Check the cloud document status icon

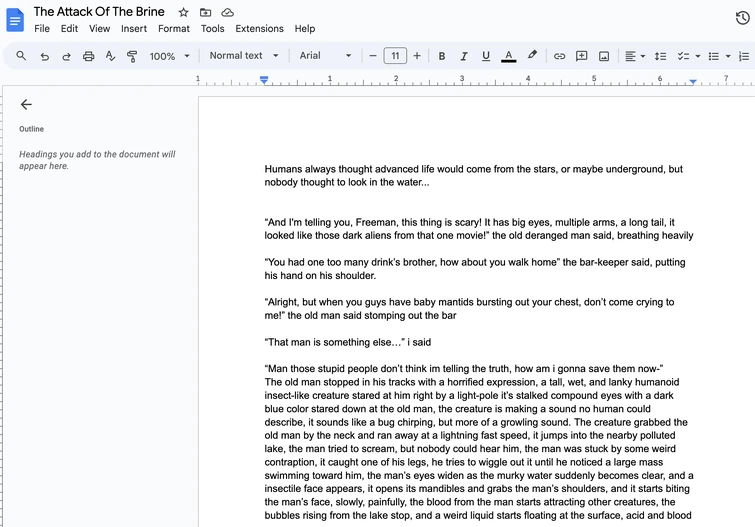point(227,13)
